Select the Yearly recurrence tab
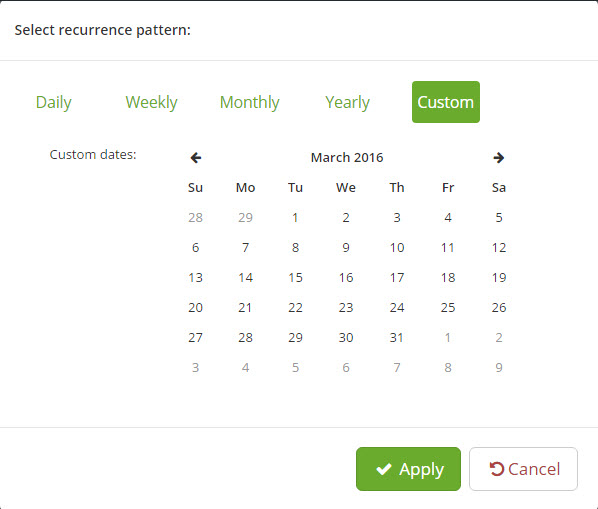This screenshot has width=598, height=509. pyautogui.click(x=347, y=102)
